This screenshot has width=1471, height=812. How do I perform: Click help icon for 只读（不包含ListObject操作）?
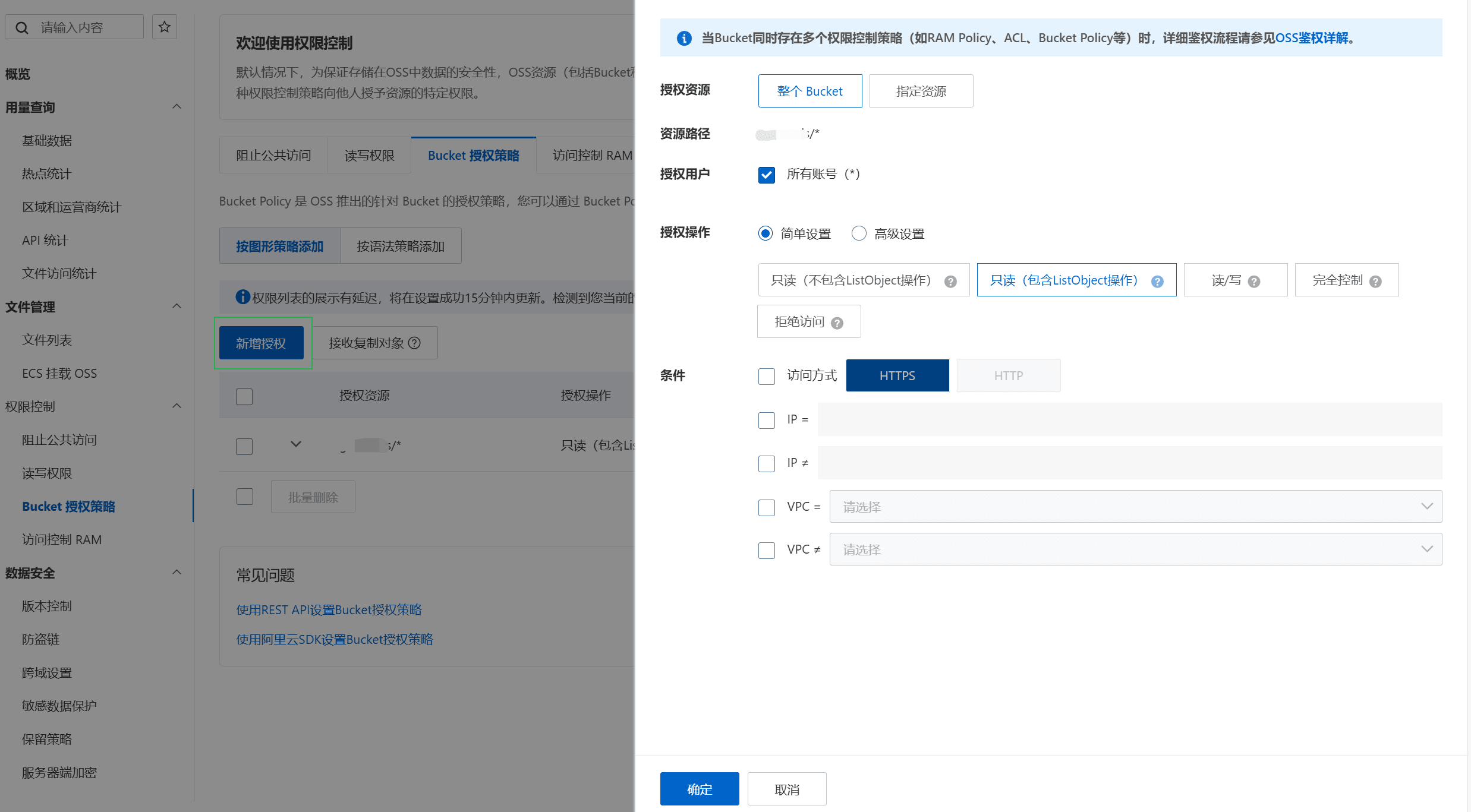(x=950, y=282)
